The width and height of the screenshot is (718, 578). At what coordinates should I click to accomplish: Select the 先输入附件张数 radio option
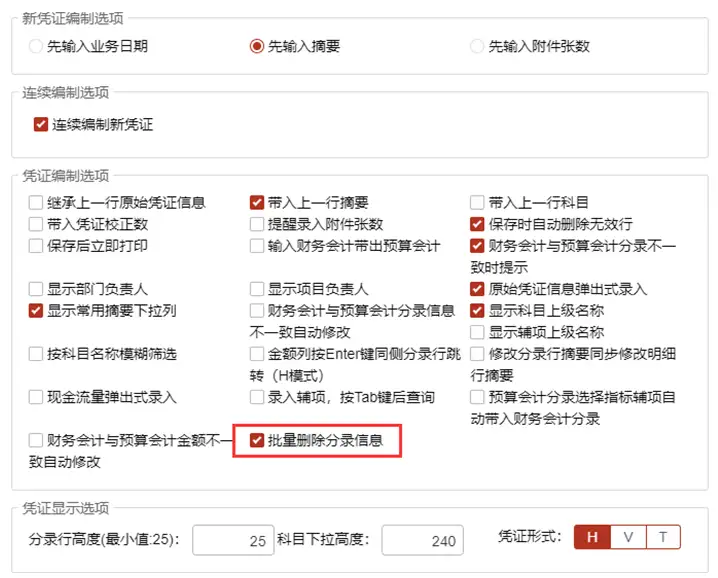click(x=477, y=46)
